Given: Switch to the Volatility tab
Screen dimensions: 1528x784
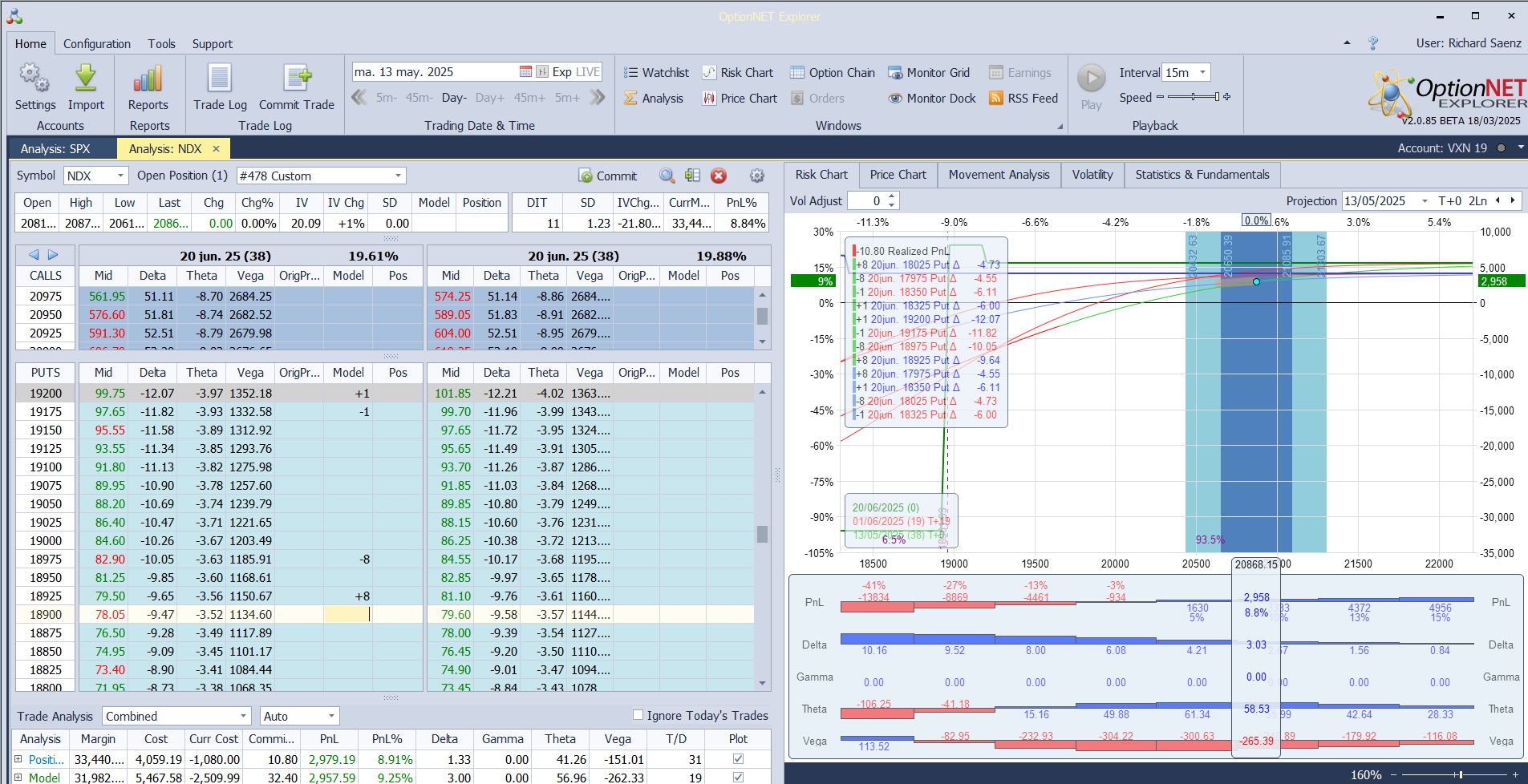Looking at the screenshot, I should point(1092,175).
